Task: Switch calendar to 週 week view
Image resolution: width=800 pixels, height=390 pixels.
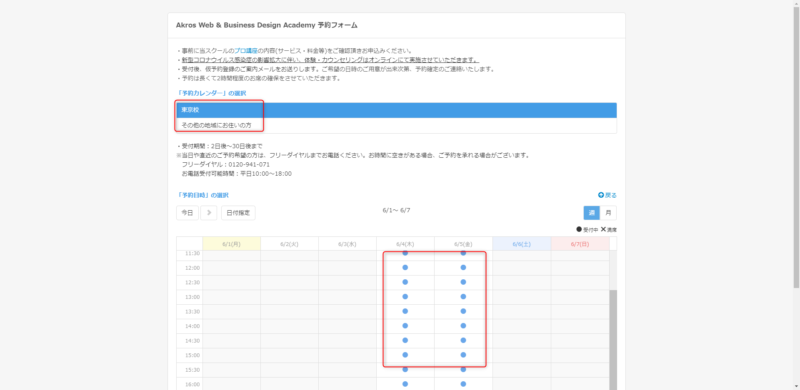Action: (592, 213)
